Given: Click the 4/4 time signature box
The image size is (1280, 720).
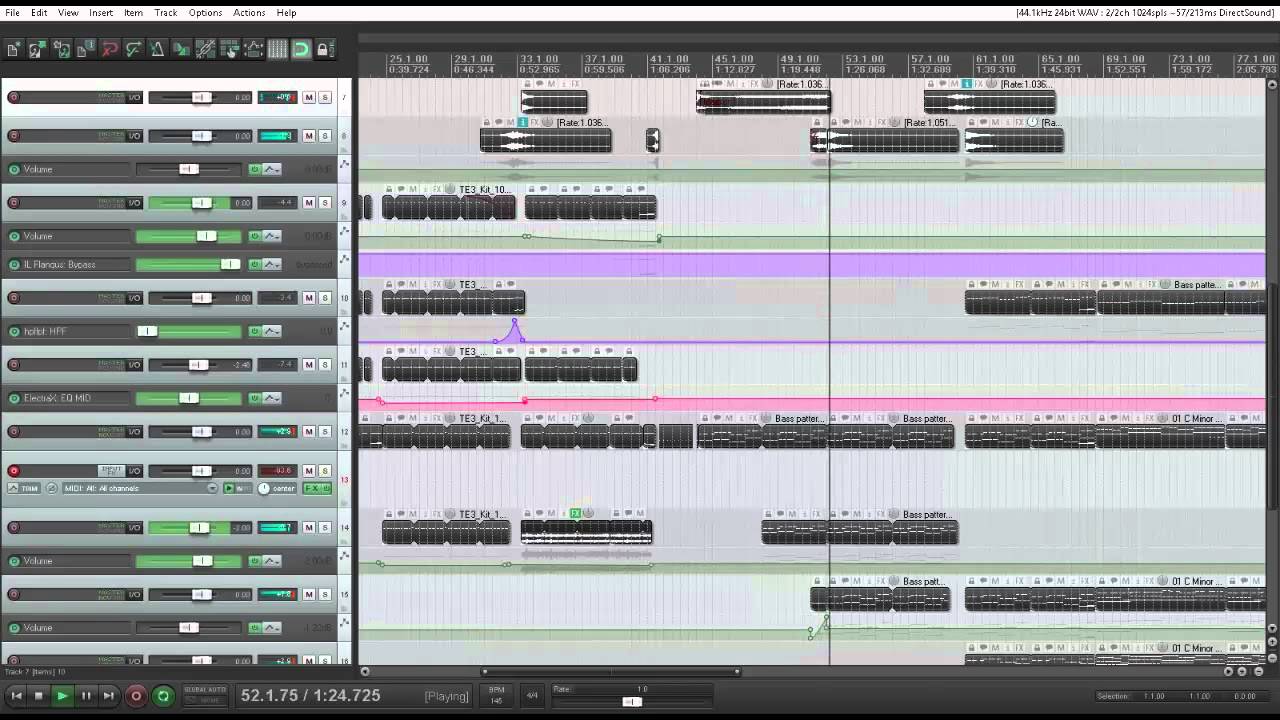Looking at the screenshot, I should coord(532,695).
